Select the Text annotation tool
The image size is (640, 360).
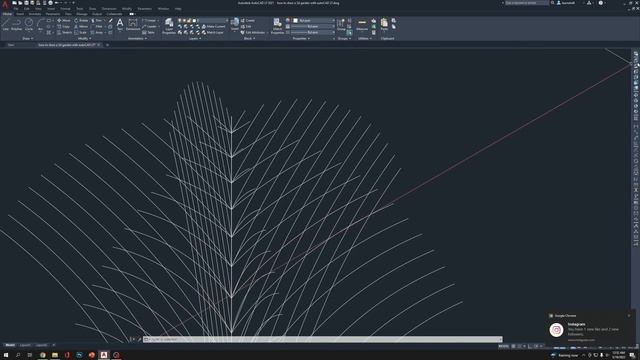pyautogui.click(x=120, y=24)
